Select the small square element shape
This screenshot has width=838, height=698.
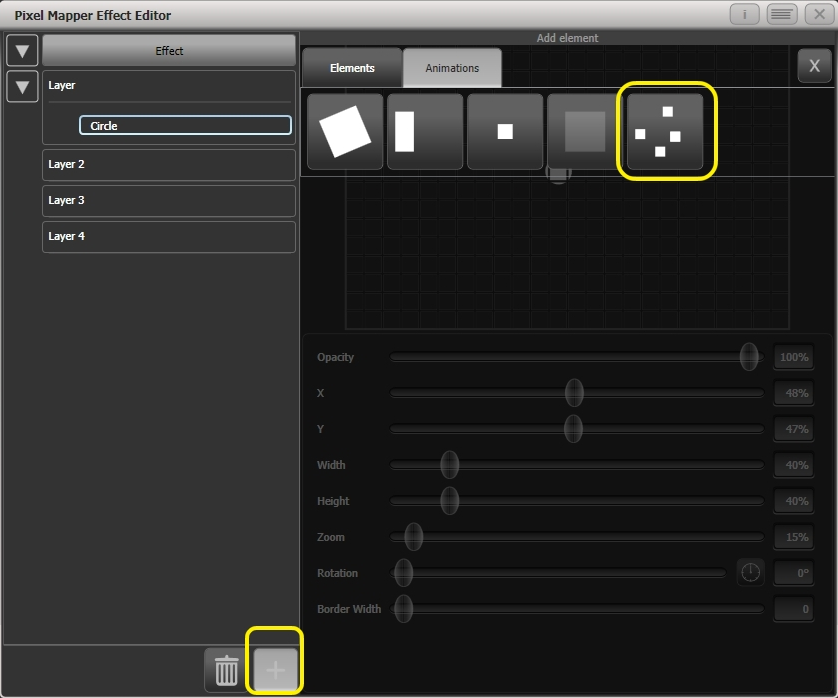505,130
